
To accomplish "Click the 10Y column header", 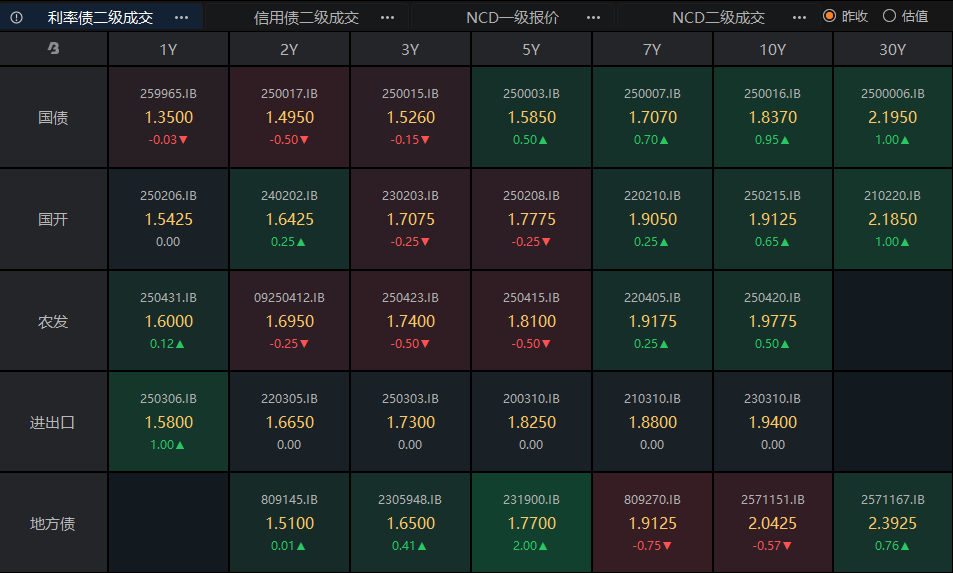I will click(772, 50).
